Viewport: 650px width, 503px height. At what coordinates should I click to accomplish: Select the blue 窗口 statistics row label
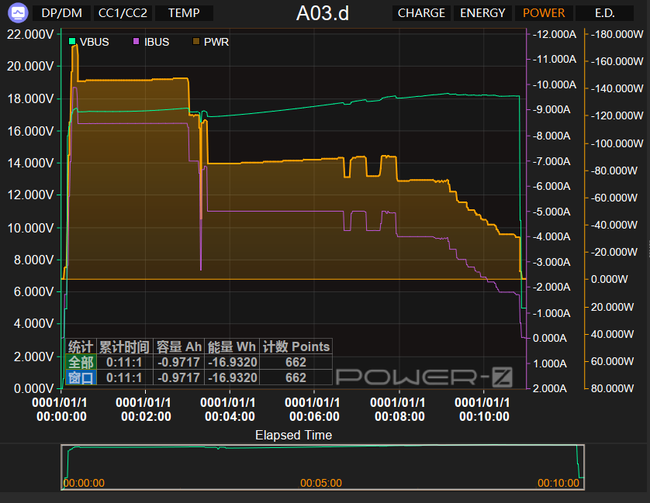[x=81, y=378]
